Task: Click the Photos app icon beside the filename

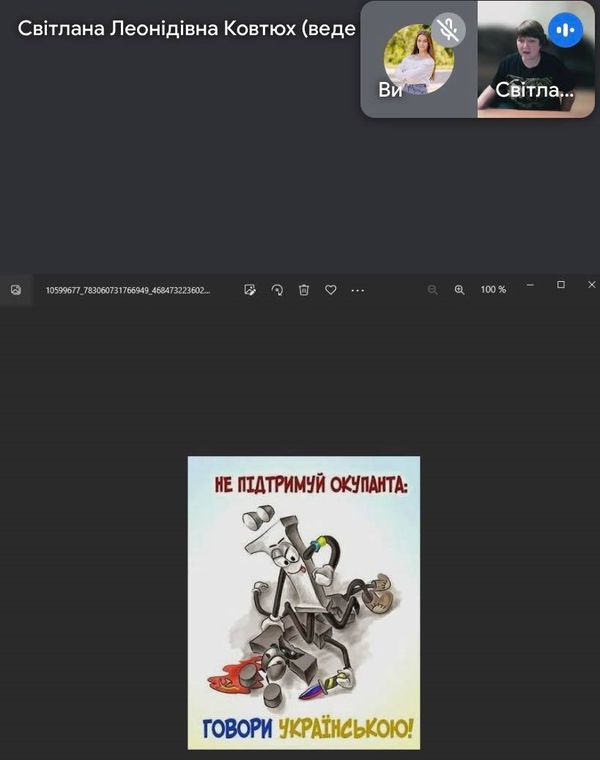Action: (16, 290)
